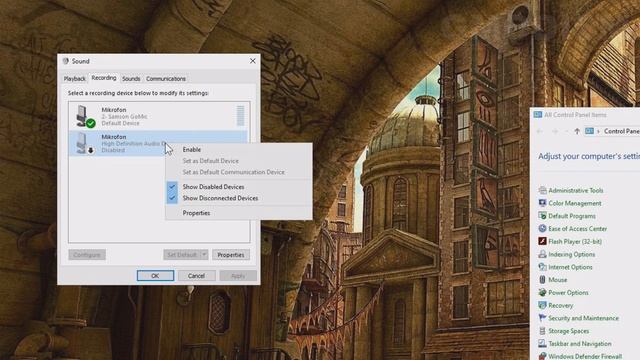640x360 pixels.
Task: Open the Windows Defender Firewall link
Action: point(585,356)
